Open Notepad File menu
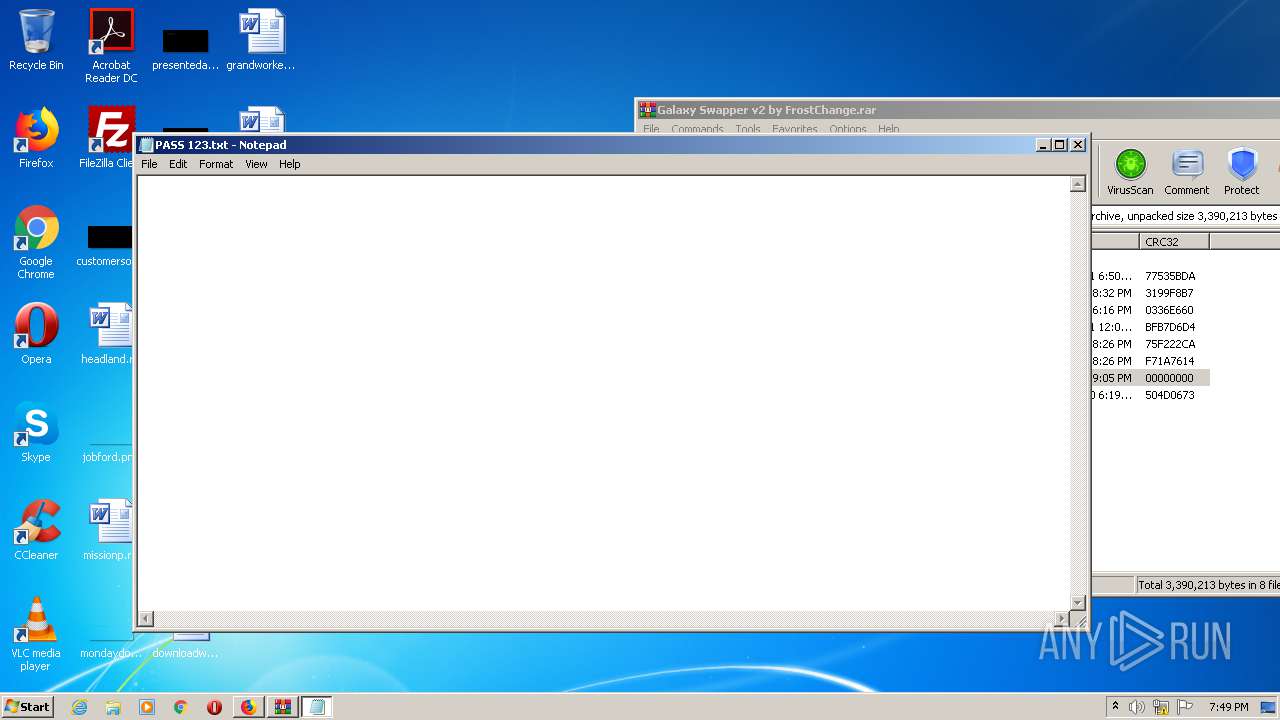 click(149, 164)
